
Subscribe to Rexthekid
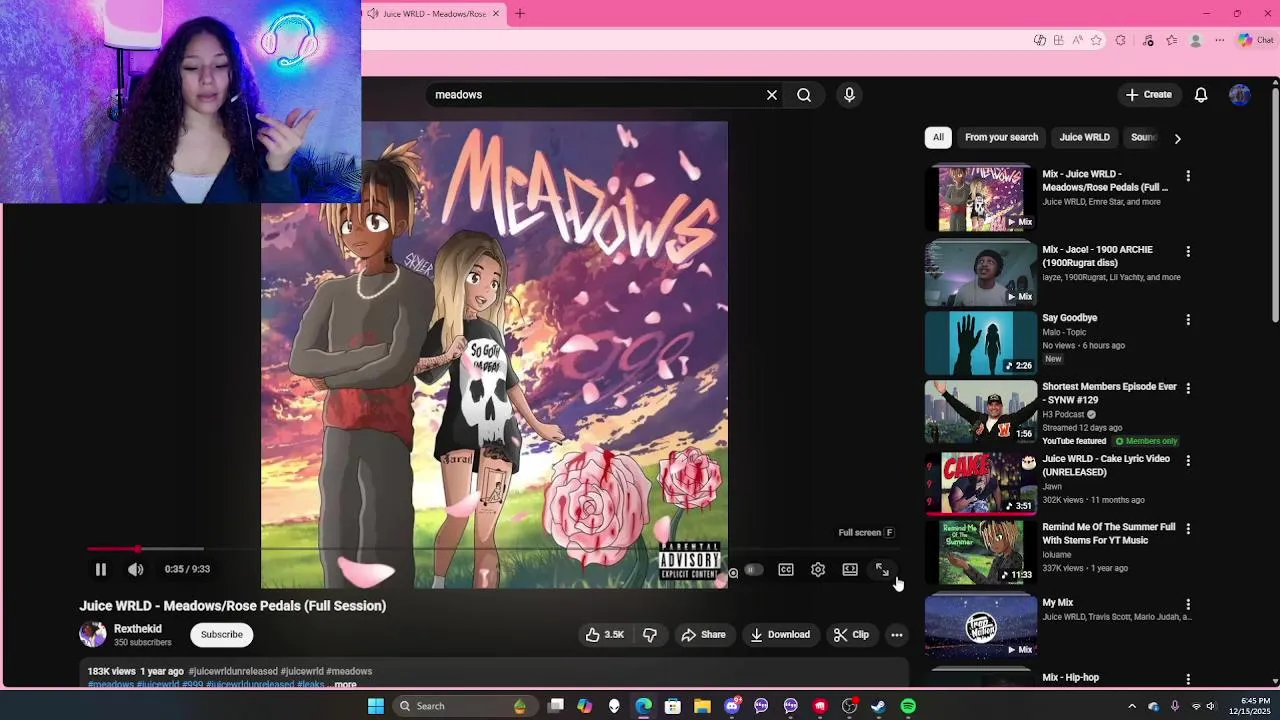click(x=222, y=635)
